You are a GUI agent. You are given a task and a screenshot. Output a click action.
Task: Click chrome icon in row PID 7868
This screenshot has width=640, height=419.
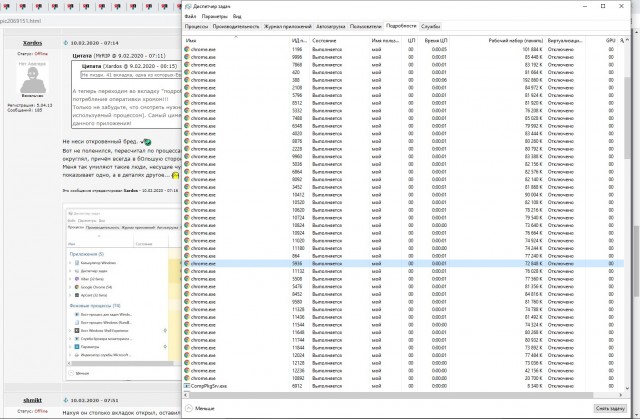[x=187, y=64]
